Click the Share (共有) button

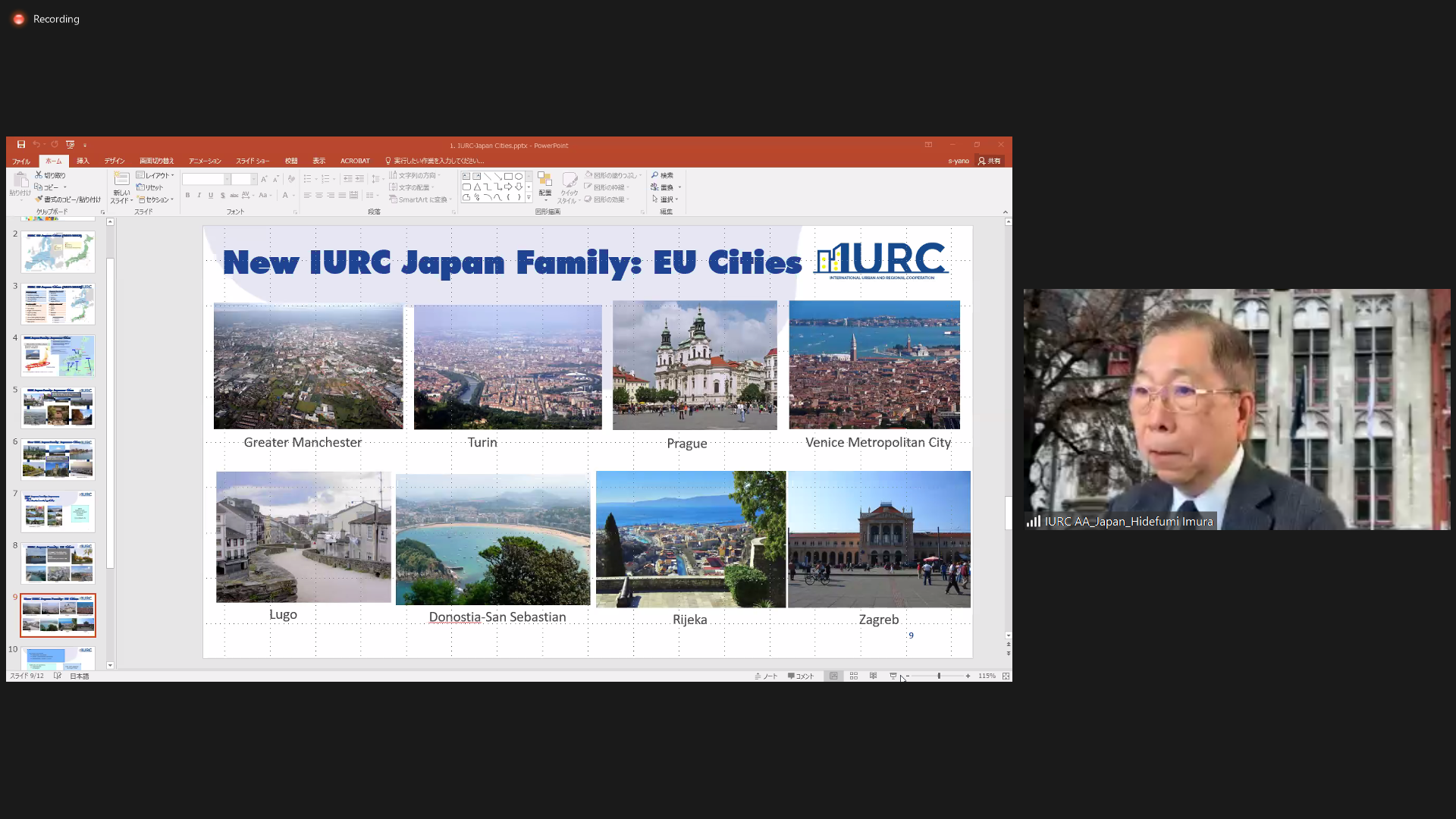pyautogui.click(x=990, y=161)
